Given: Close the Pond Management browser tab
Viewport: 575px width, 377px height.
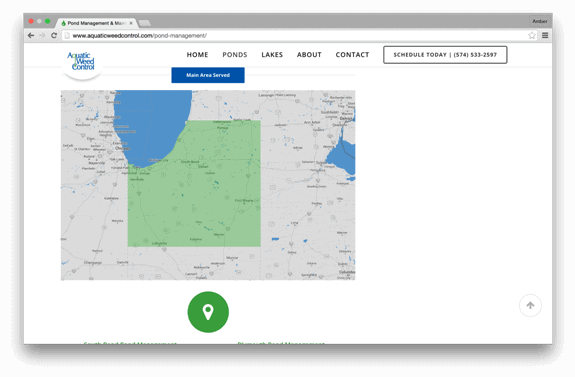Looking at the screenshot, I should coord(131,23).
